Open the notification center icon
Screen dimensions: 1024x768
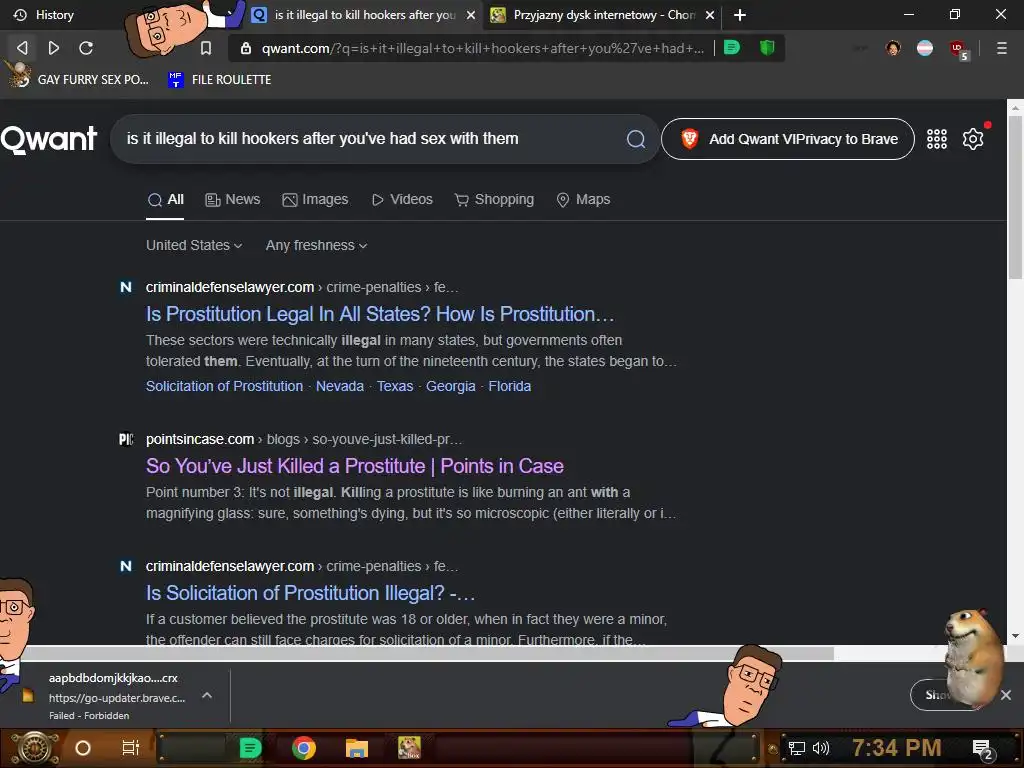click(983, 750)
